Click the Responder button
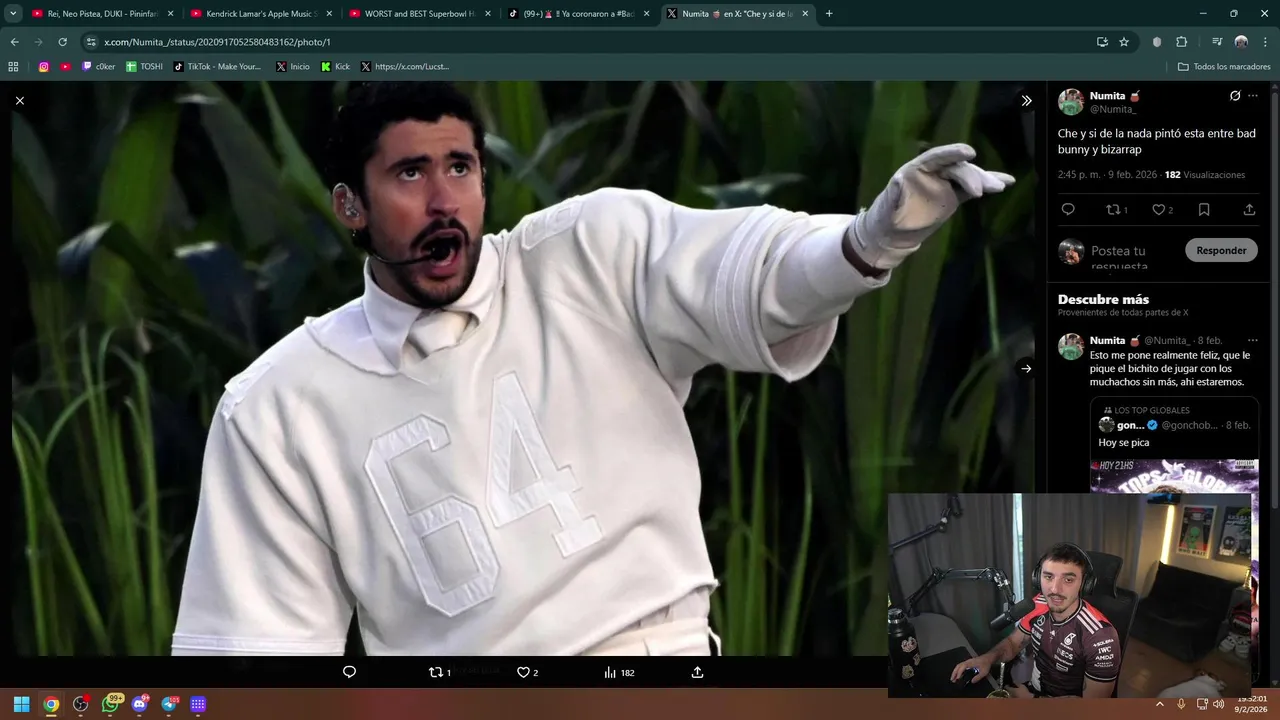 tap(1221, 250)
